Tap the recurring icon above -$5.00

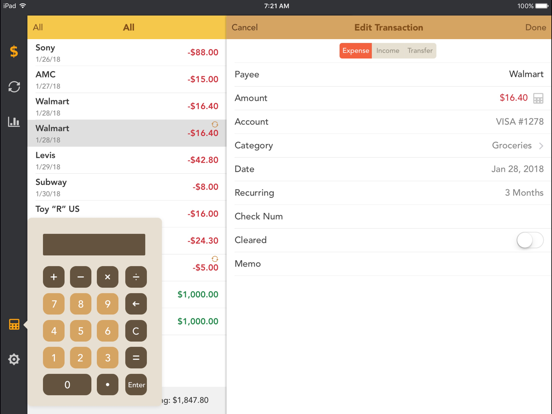point(215,259)
